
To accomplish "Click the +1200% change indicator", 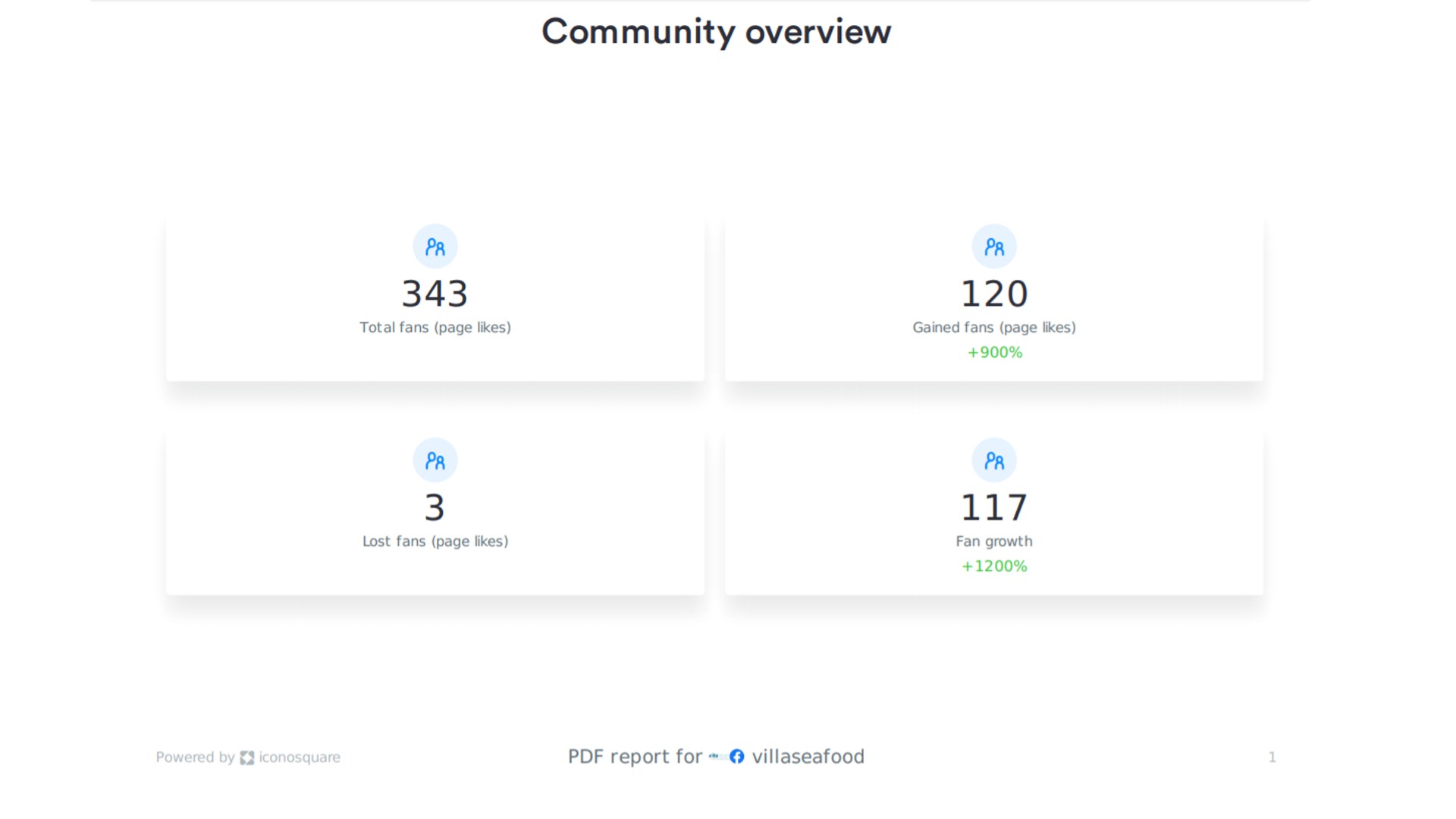I will point(993,566).
